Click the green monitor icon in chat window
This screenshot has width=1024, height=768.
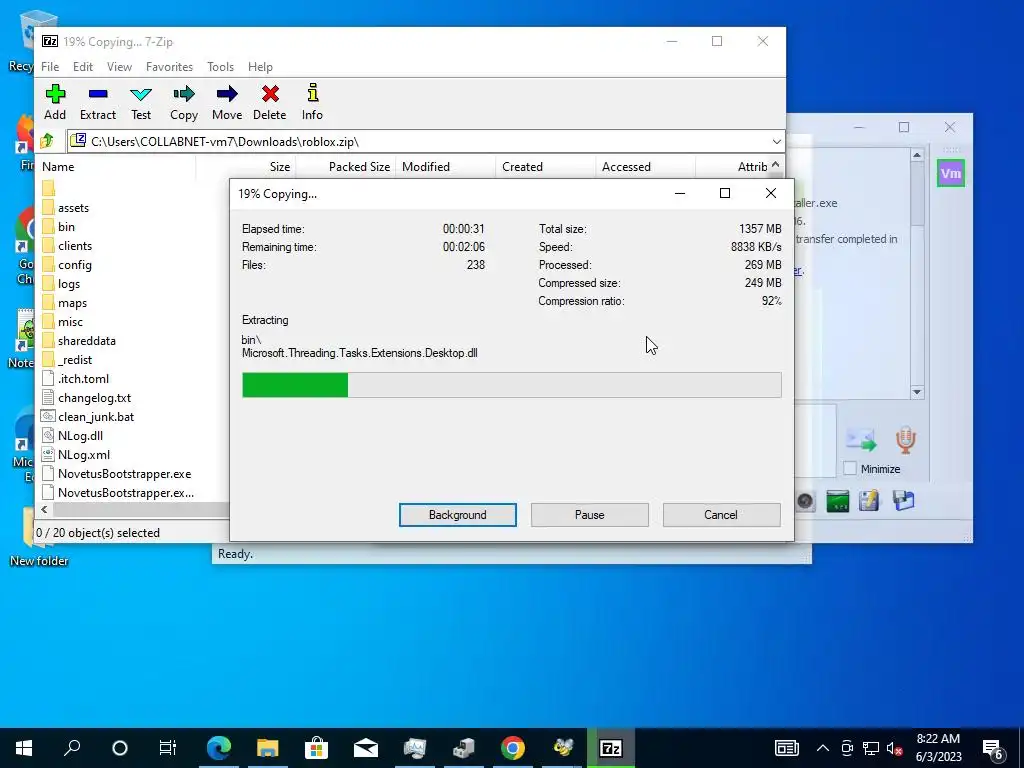[x=837, y=501]
